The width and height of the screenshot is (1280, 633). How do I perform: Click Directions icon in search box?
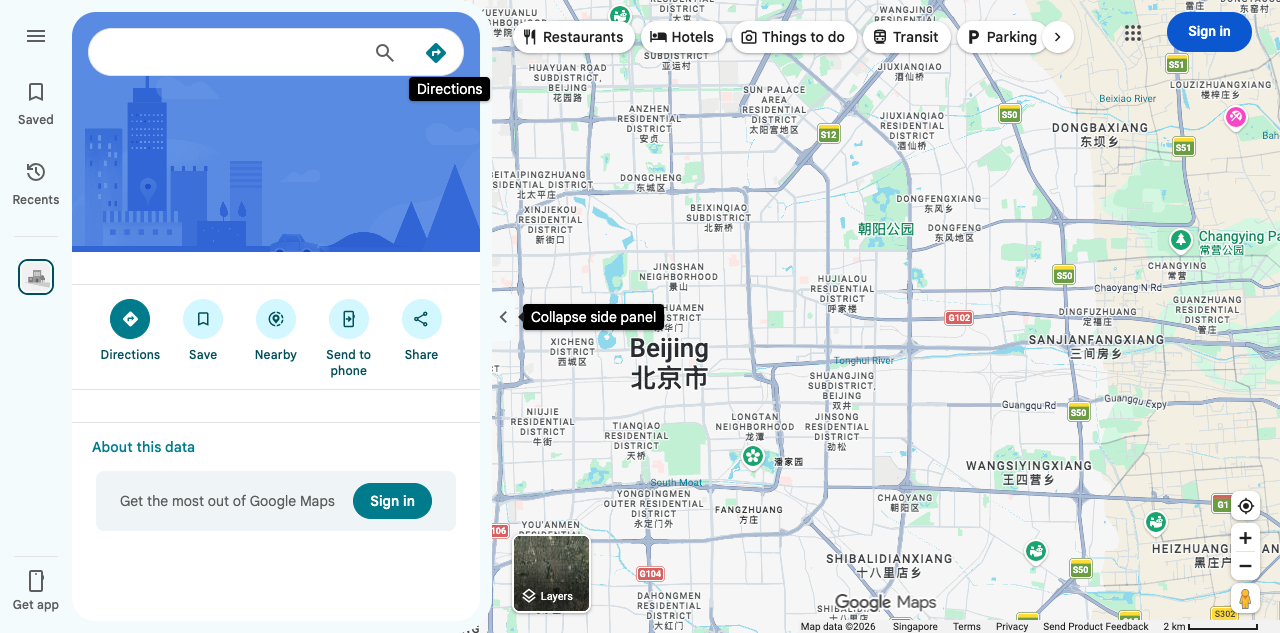[435, 53]
